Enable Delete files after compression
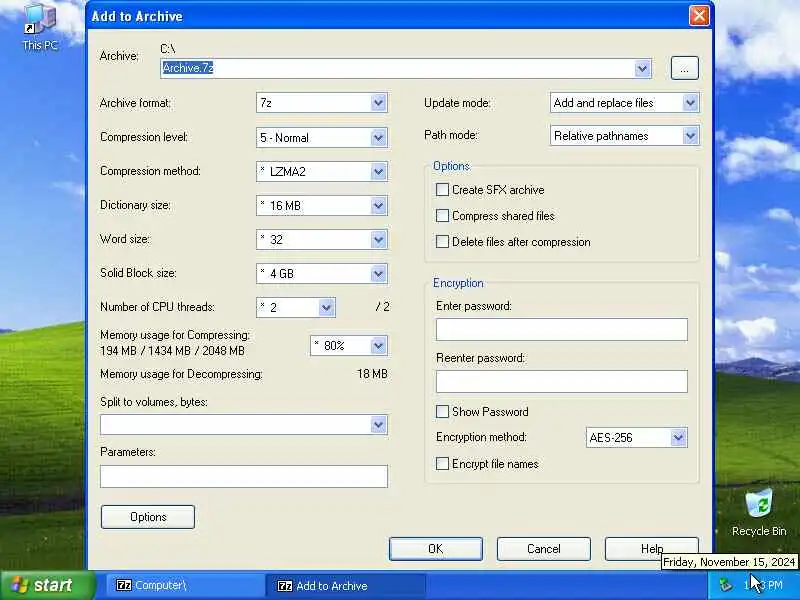The image size is (800, 600). (442, 241)
